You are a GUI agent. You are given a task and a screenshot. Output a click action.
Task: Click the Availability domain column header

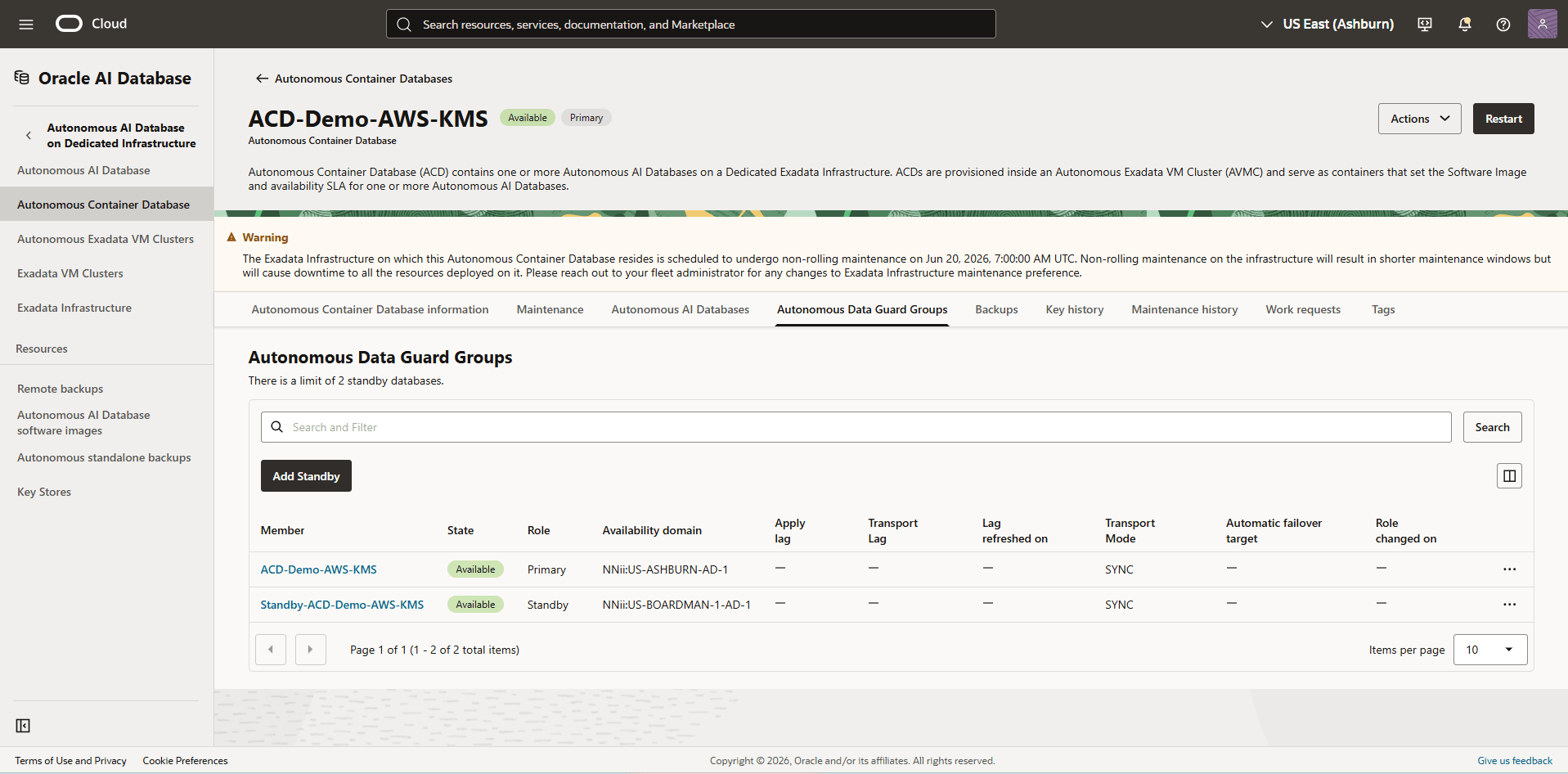pos(652,530)
